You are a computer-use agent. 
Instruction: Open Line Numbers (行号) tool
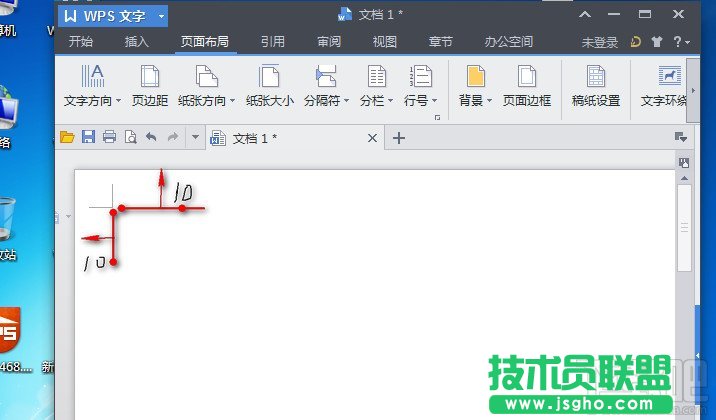pos(421,86)
